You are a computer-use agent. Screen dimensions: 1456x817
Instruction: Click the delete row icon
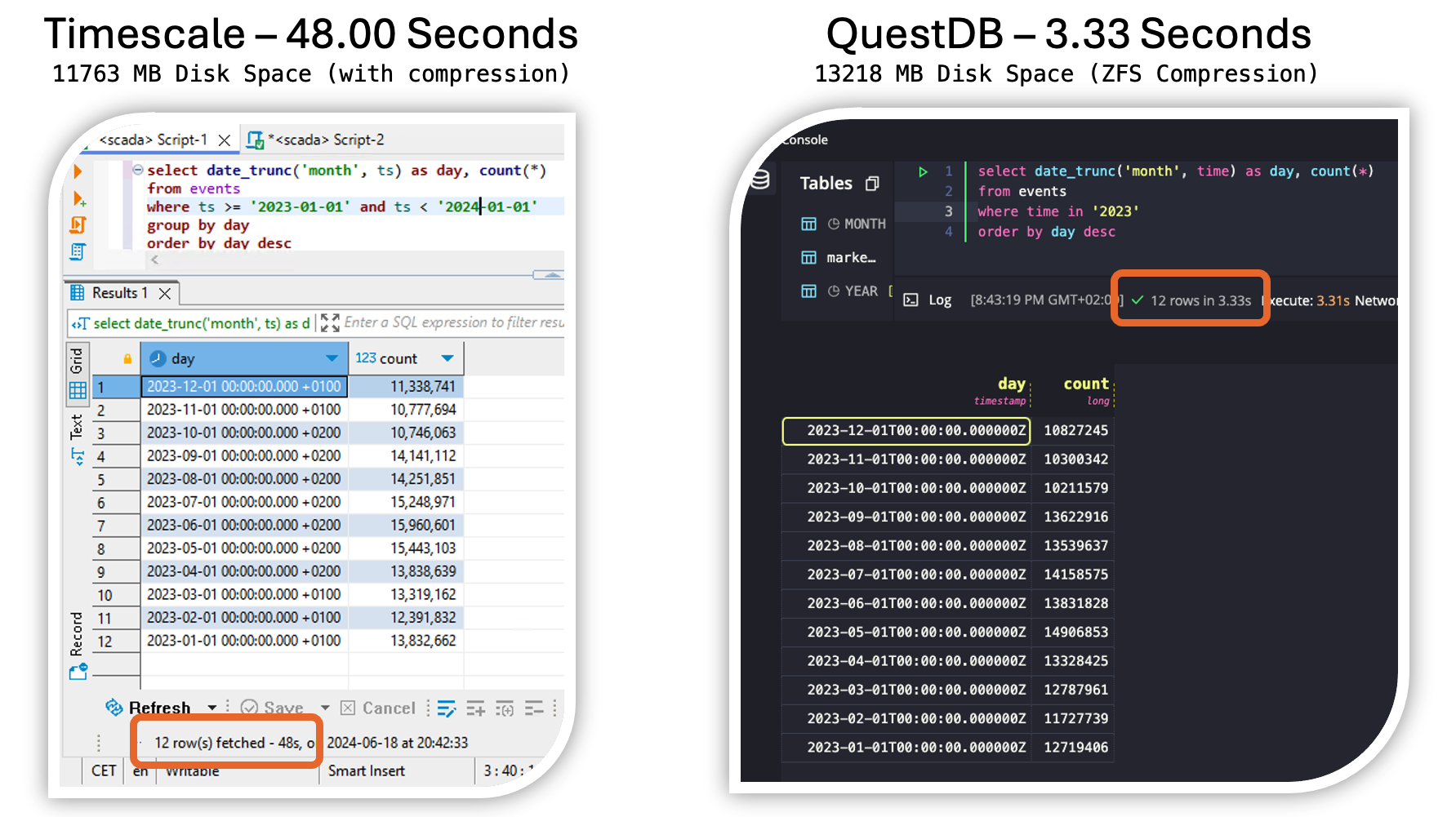click(x=534, y=708)
